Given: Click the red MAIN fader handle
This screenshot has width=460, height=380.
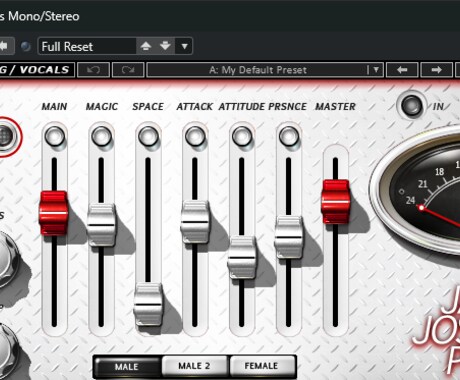Looking at the screenshot, I should [x=54, y=213].
